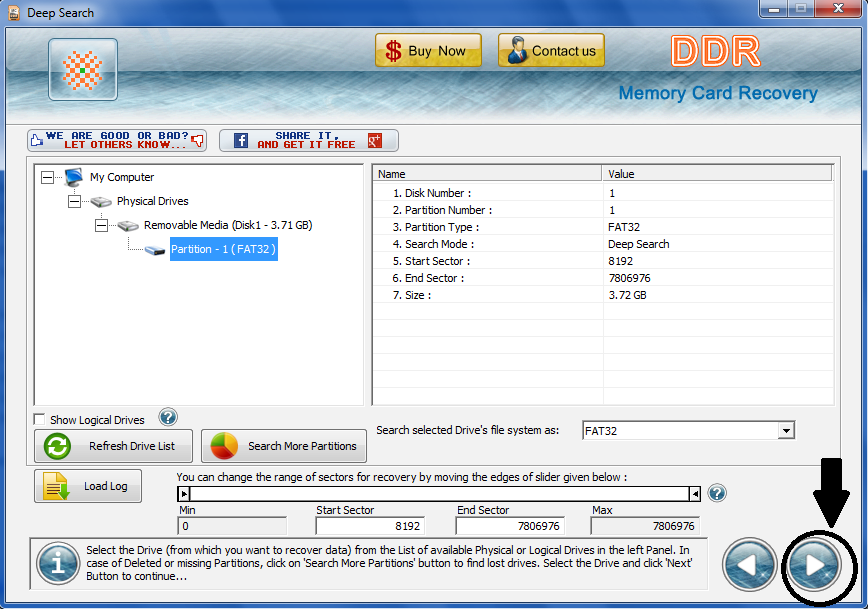Select My Computer in the tree
Image resolution: width=868 pixels, height=611 pixels.
click(122, 177)
